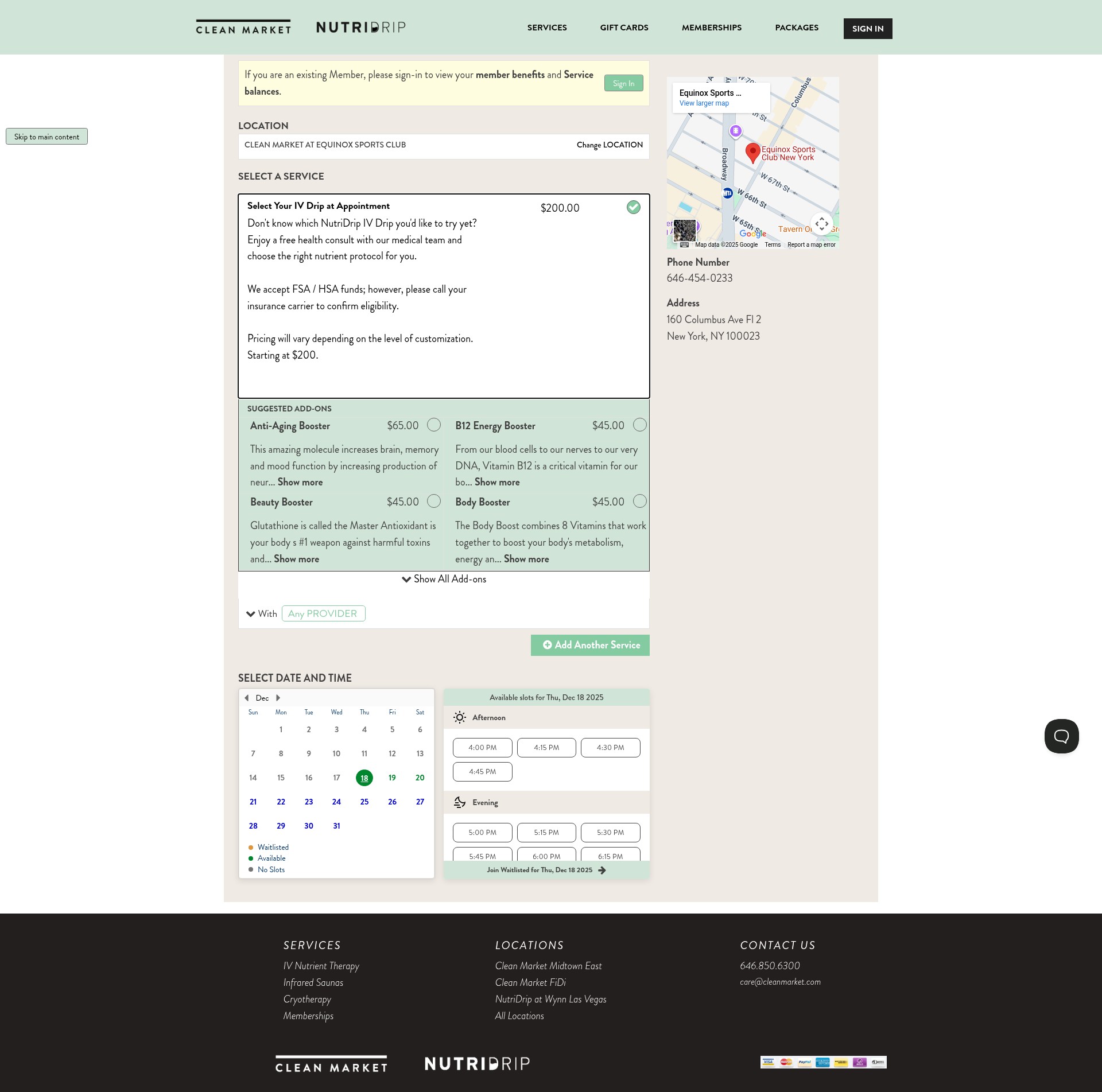Pick December 25 on the calendar
Screen dimensions: 1102x1092
tap(364, 802)
